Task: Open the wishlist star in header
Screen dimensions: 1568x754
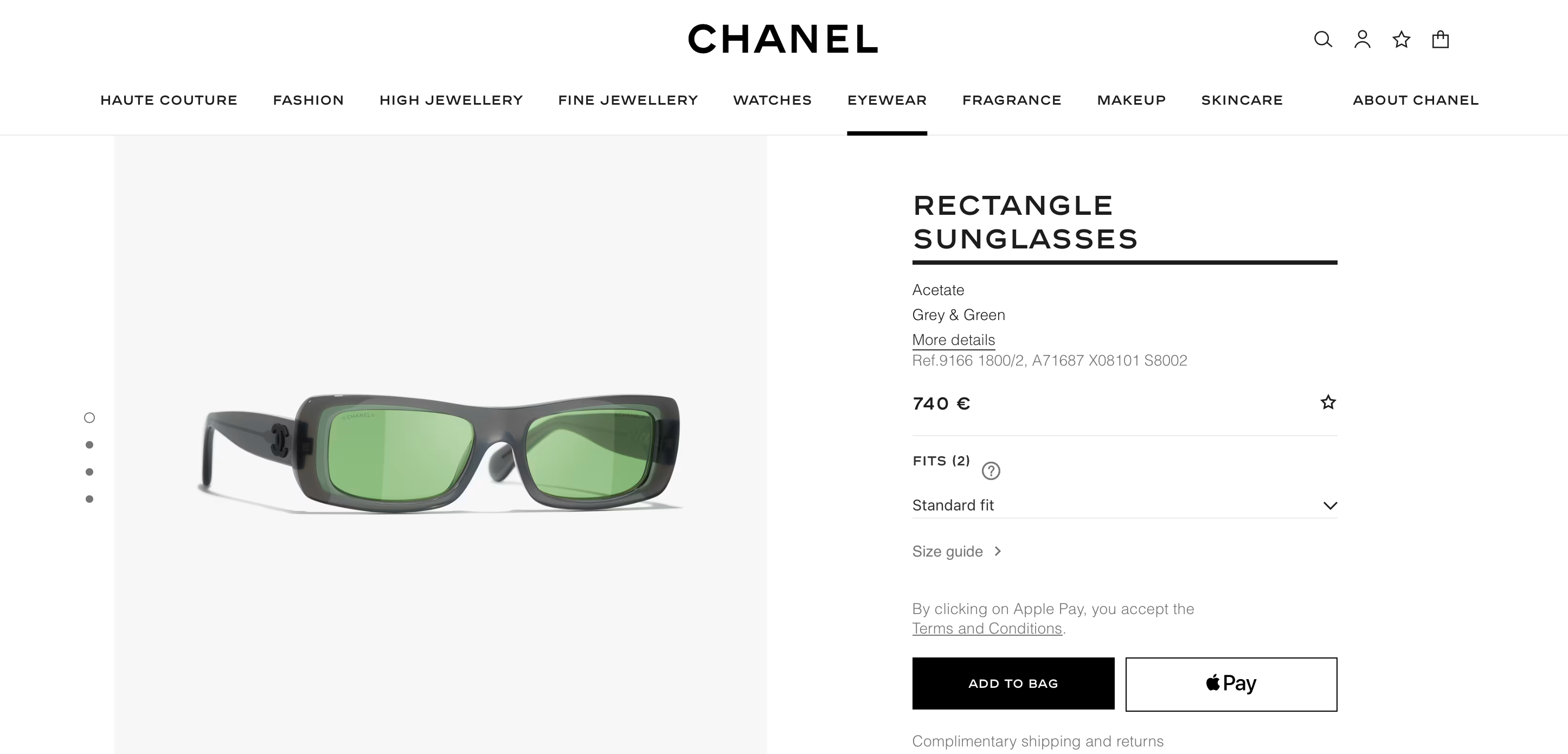Action: (1401, 40)
